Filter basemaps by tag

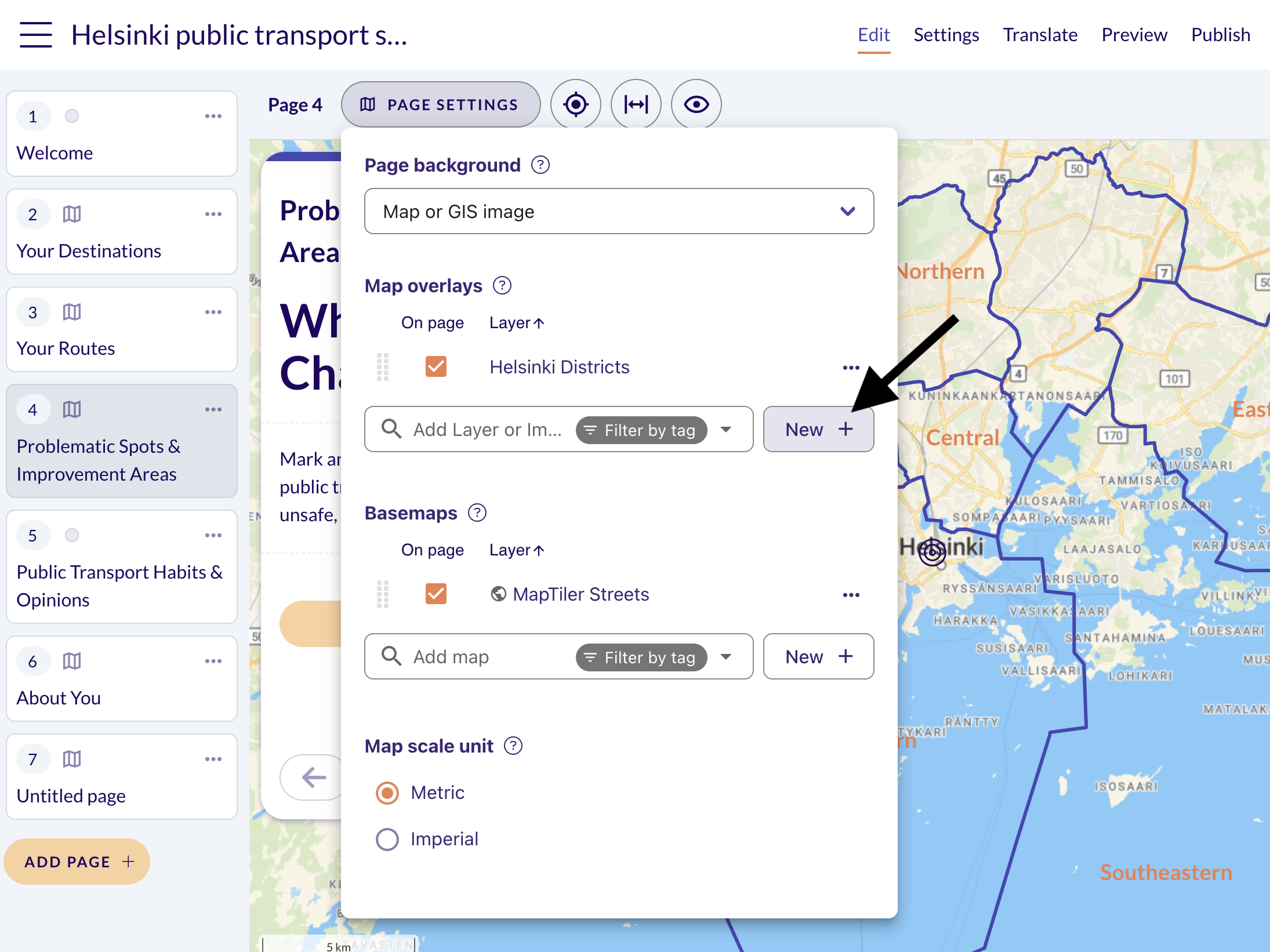[641, 657]
